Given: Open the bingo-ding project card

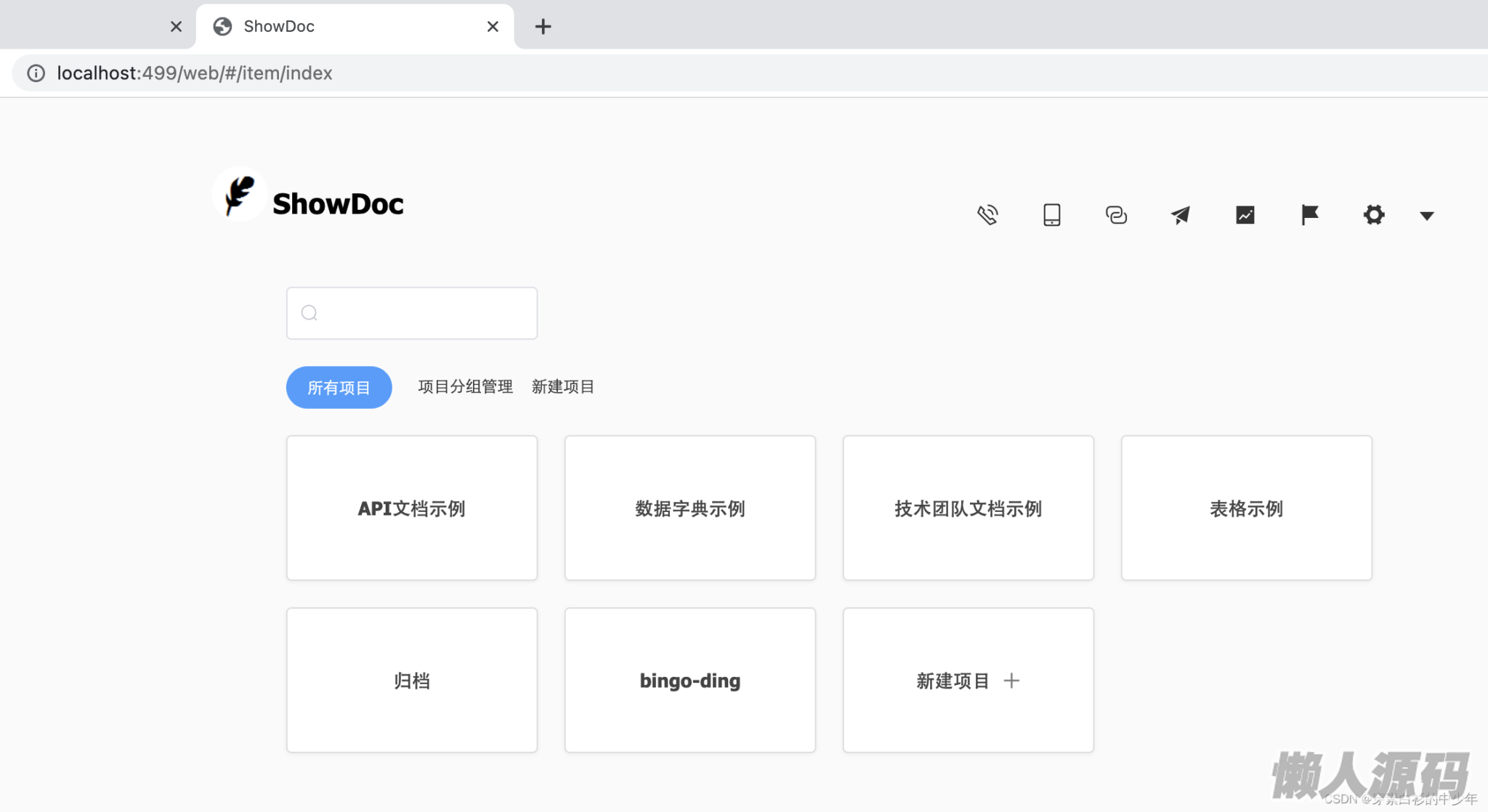Looking at the screenshot, I should tap(690, 680).
